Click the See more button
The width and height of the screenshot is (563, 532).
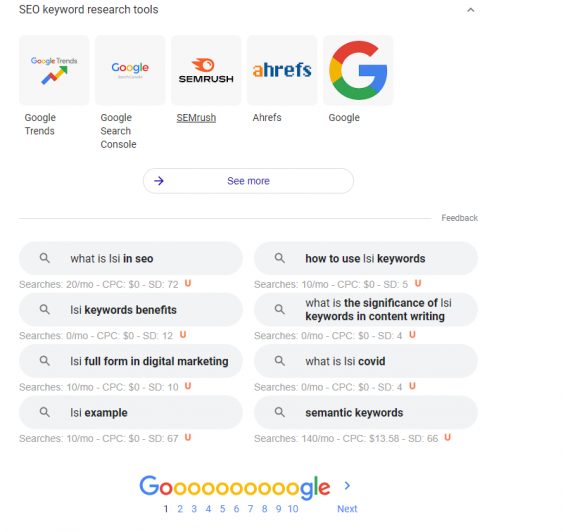click(248, 181)
